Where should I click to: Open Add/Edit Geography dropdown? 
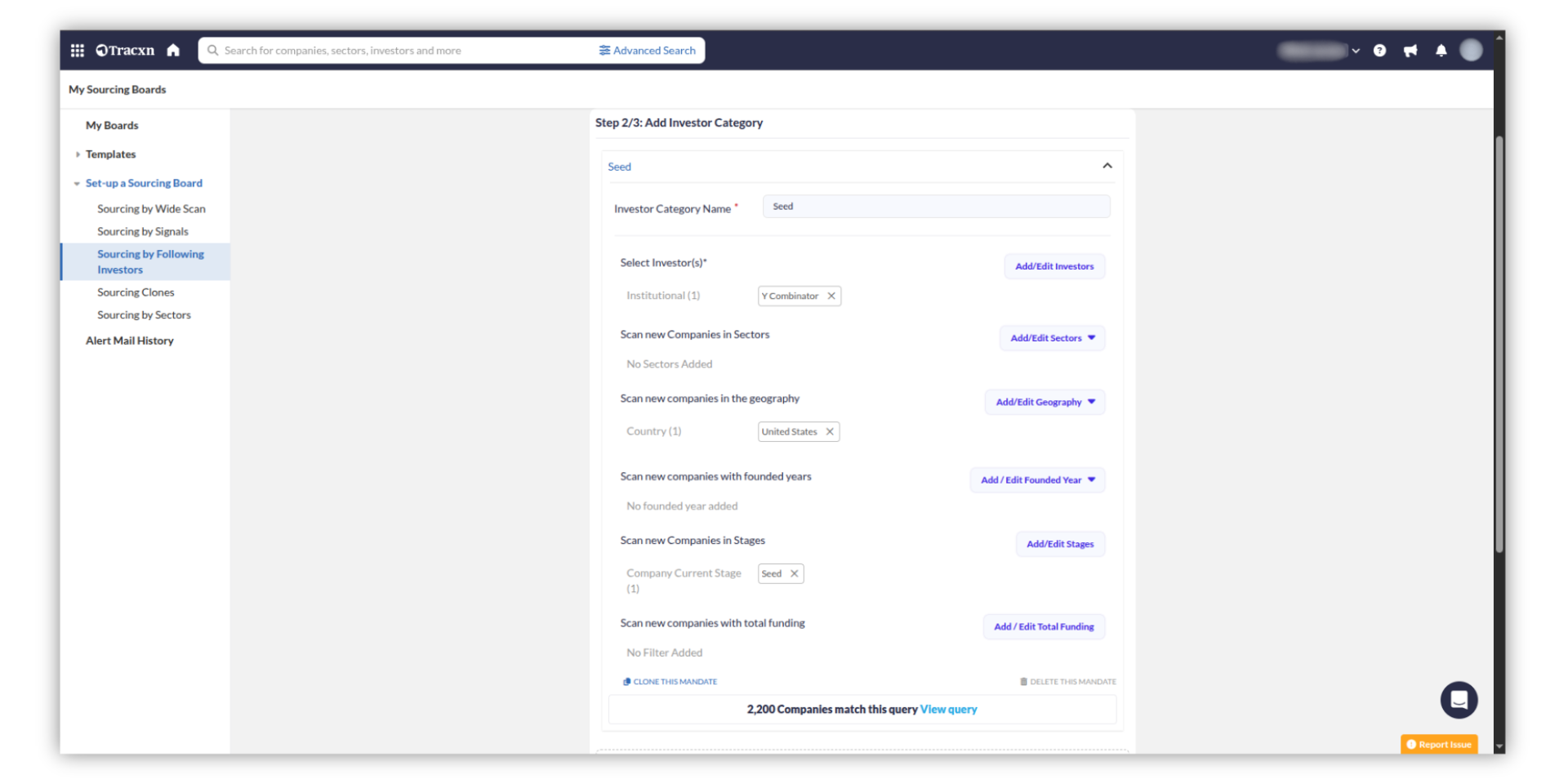[1045, 403]
